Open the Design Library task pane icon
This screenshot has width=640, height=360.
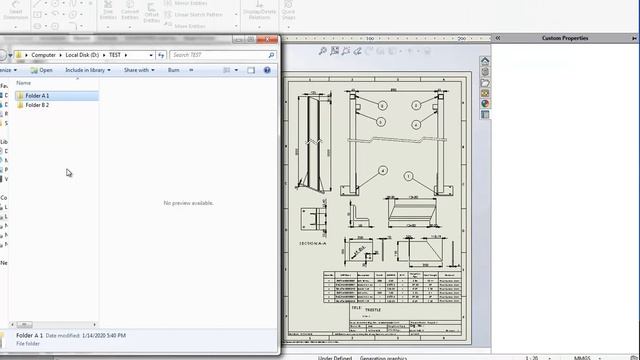click(485, 72)
